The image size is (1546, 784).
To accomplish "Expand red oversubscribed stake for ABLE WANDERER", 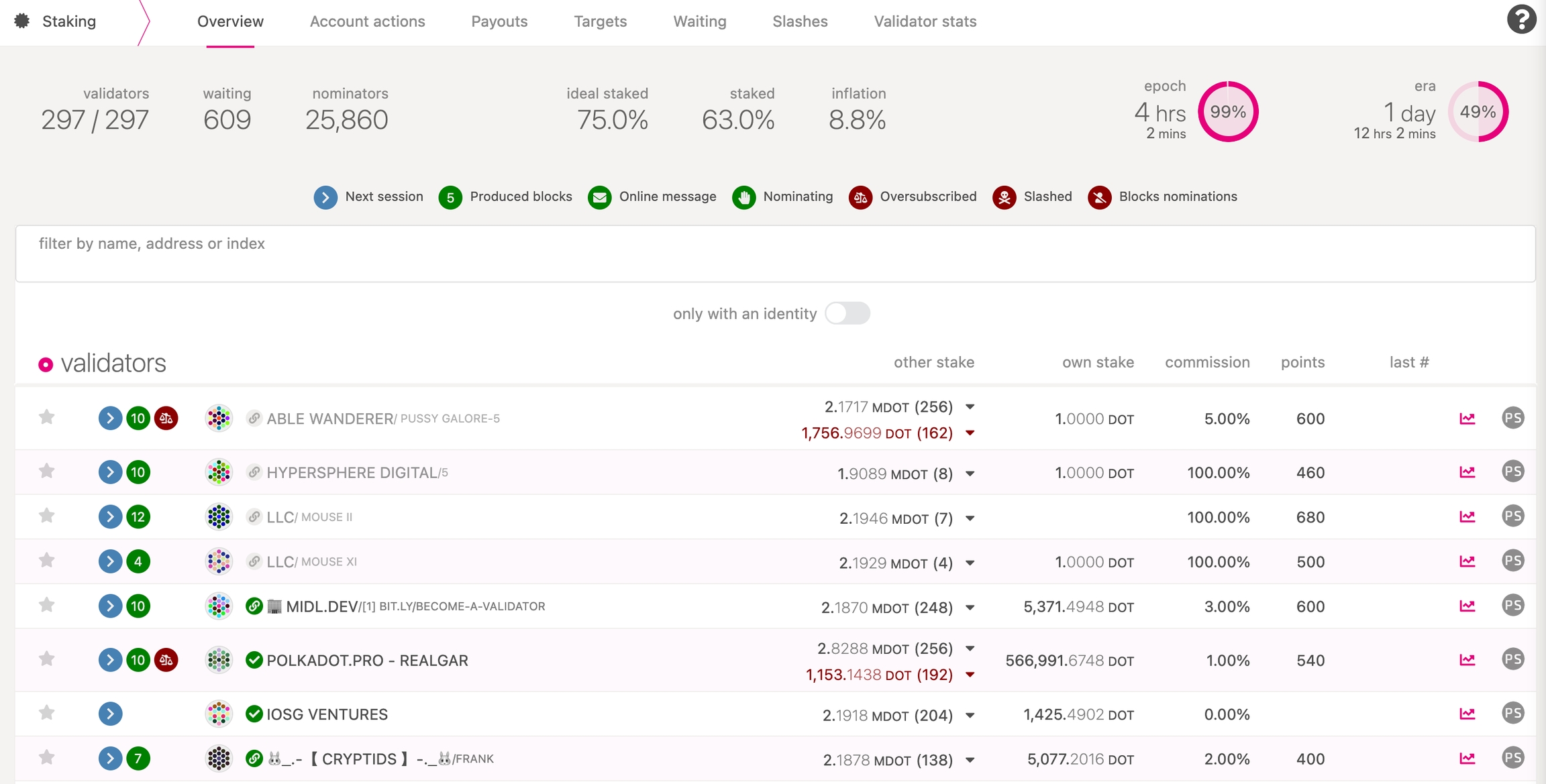I will point(970,433).
